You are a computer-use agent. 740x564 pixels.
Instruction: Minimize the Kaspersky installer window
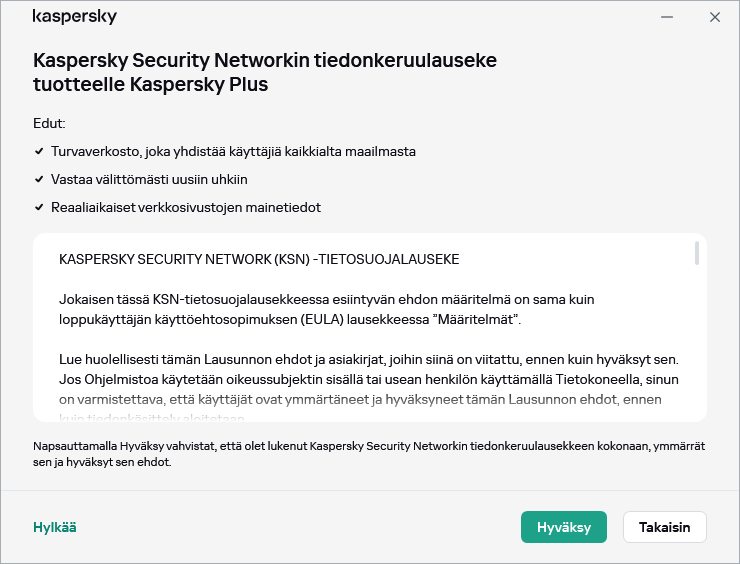tap(666, 17)
